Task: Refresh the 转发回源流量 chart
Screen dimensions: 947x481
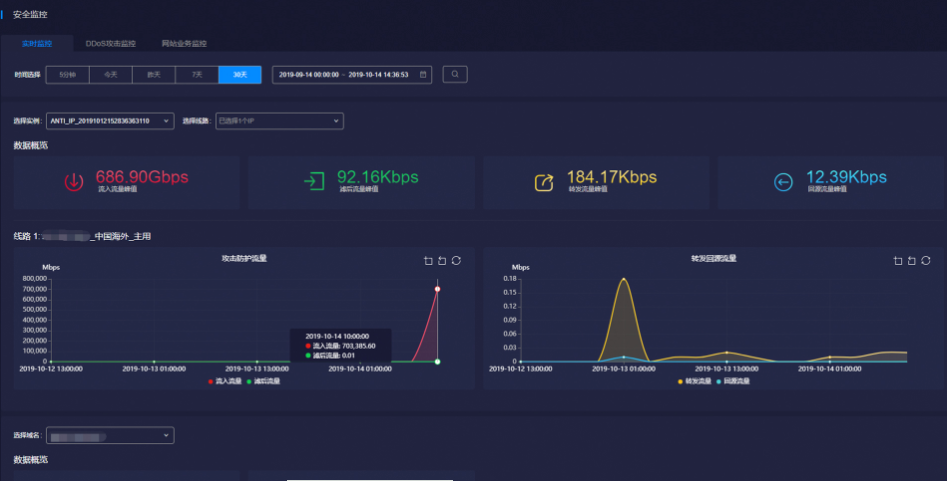Action: [x=925, y=260]
